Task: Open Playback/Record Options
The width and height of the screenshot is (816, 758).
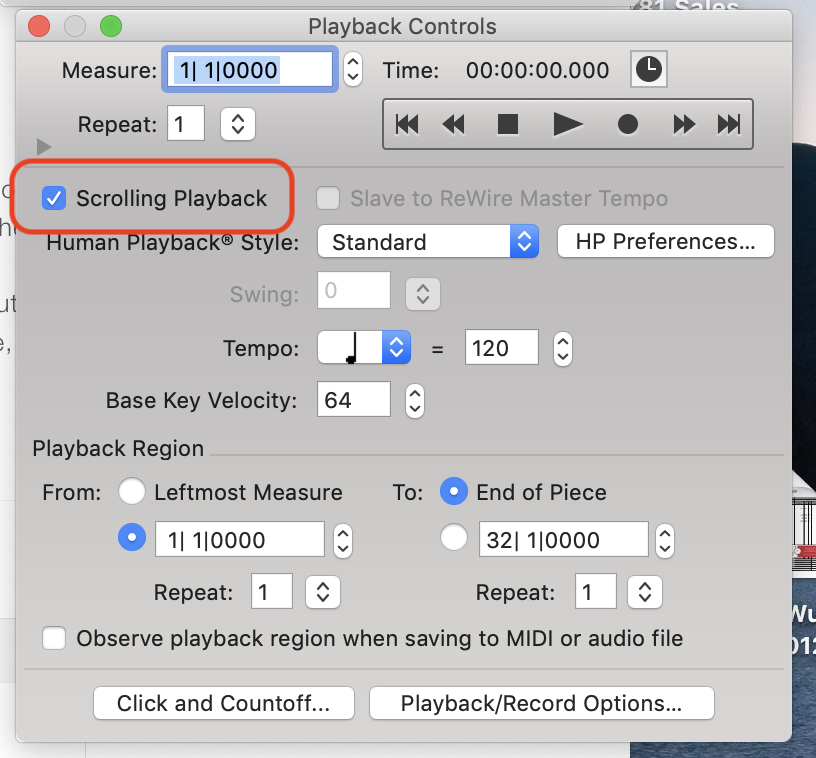Action: tap(541, 703)
